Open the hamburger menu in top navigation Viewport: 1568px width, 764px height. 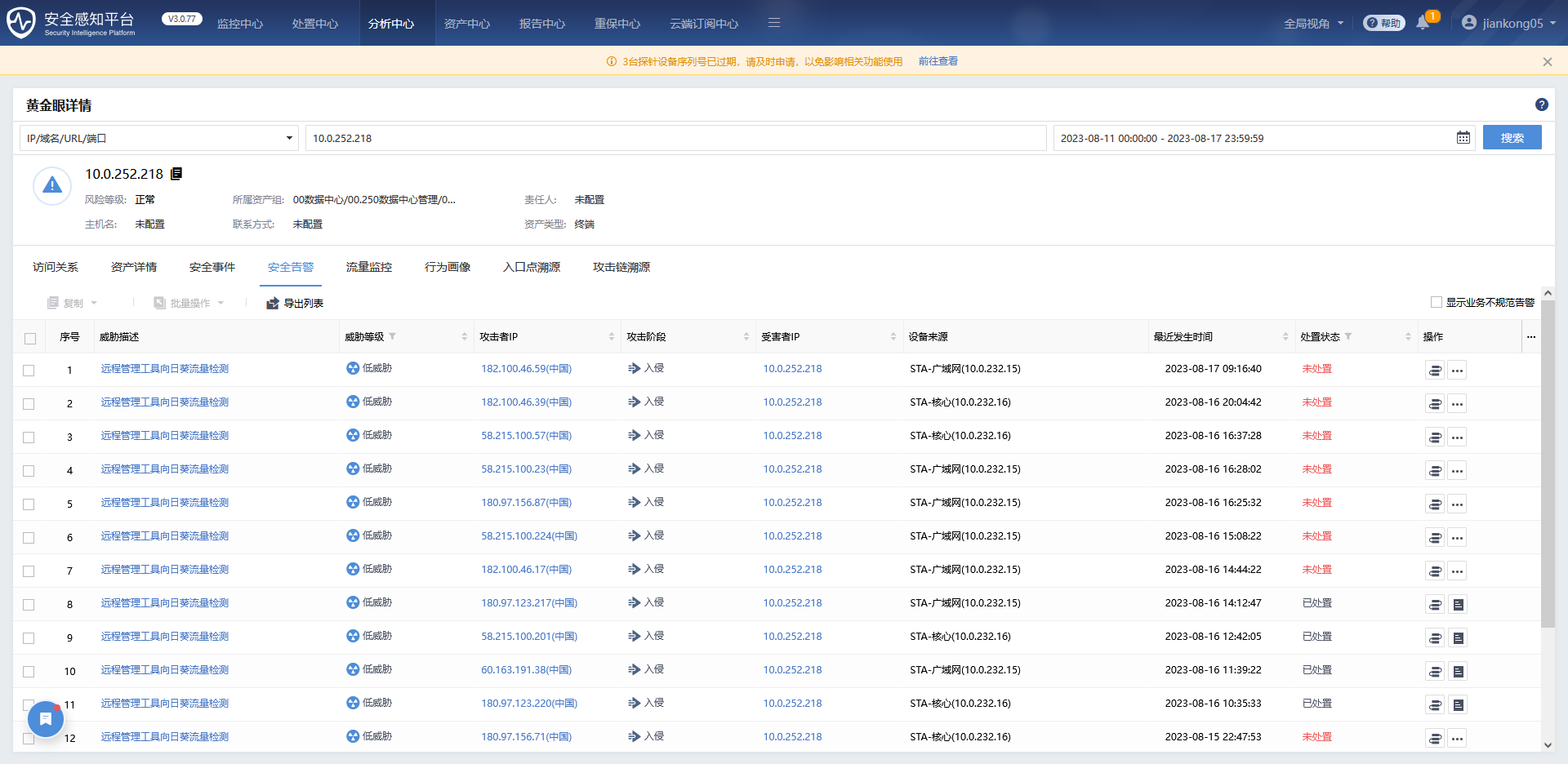774,23
